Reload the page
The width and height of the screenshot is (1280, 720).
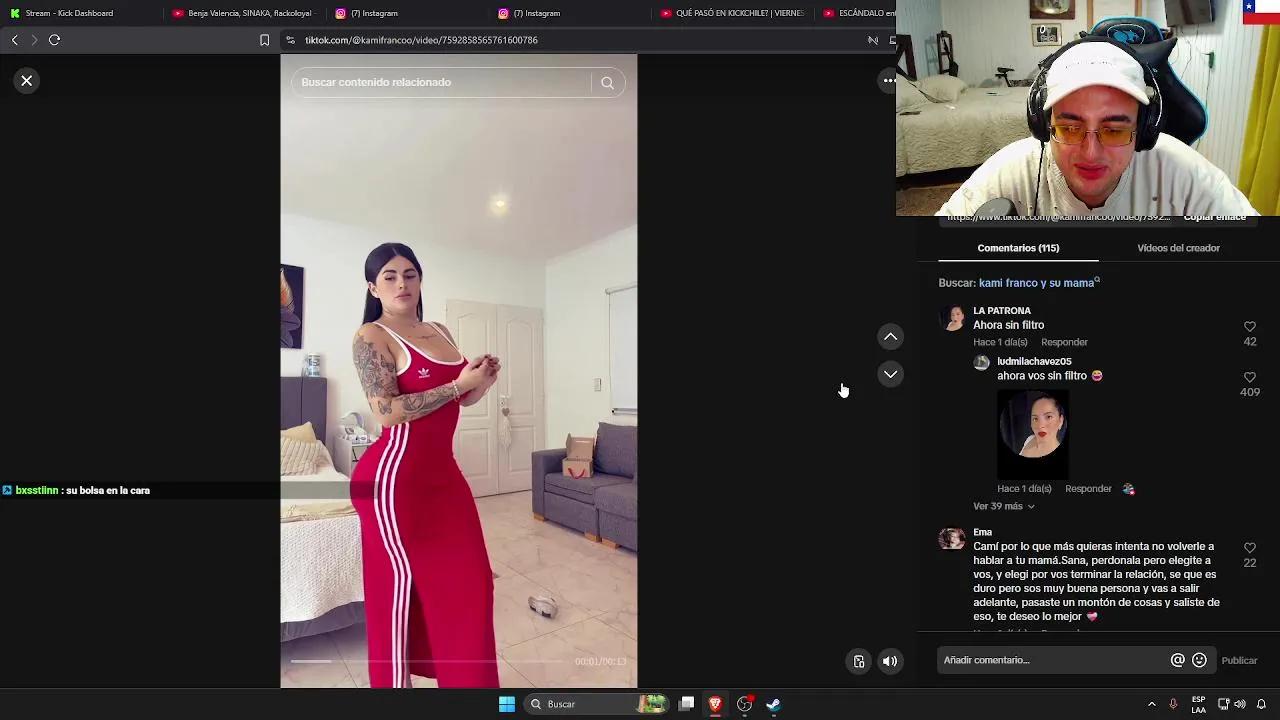click(55, 40)
